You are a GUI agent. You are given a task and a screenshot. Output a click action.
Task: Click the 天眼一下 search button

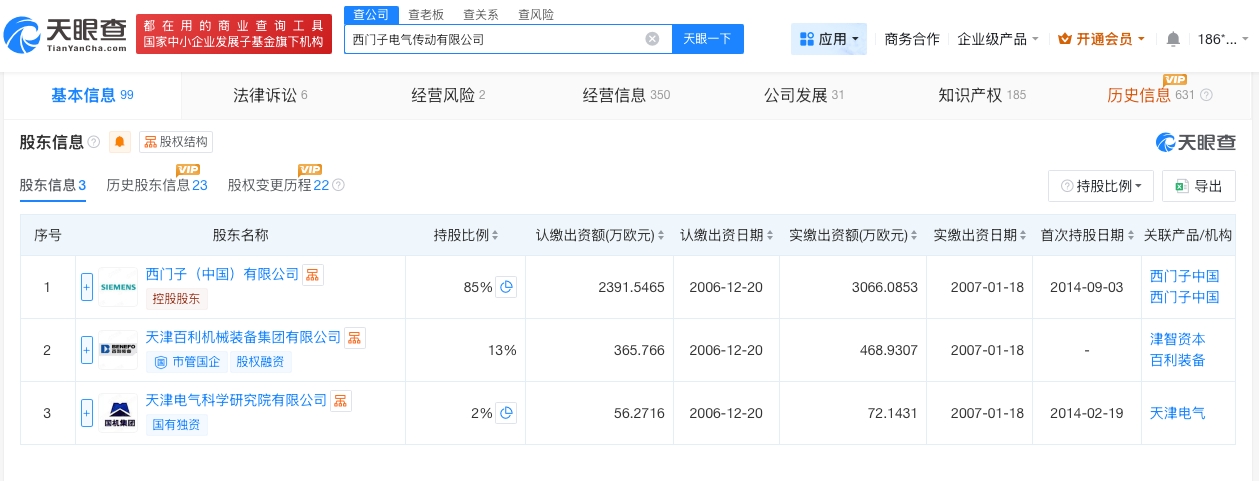707,39
